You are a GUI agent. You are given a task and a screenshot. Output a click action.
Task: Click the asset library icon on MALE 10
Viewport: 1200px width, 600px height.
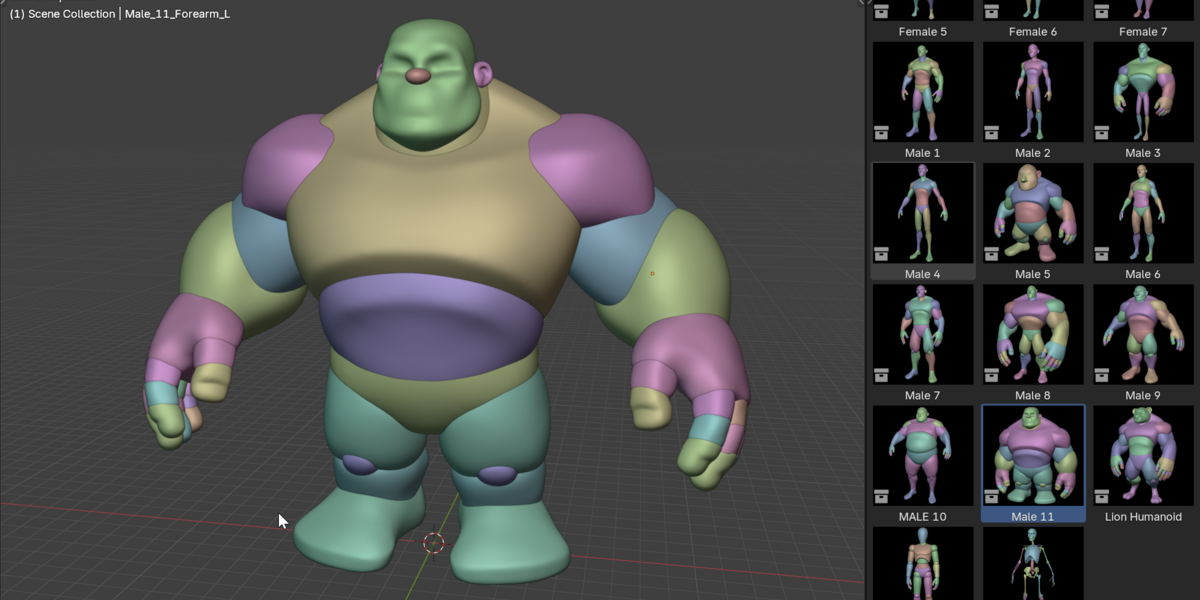click(x=882, y=496)
